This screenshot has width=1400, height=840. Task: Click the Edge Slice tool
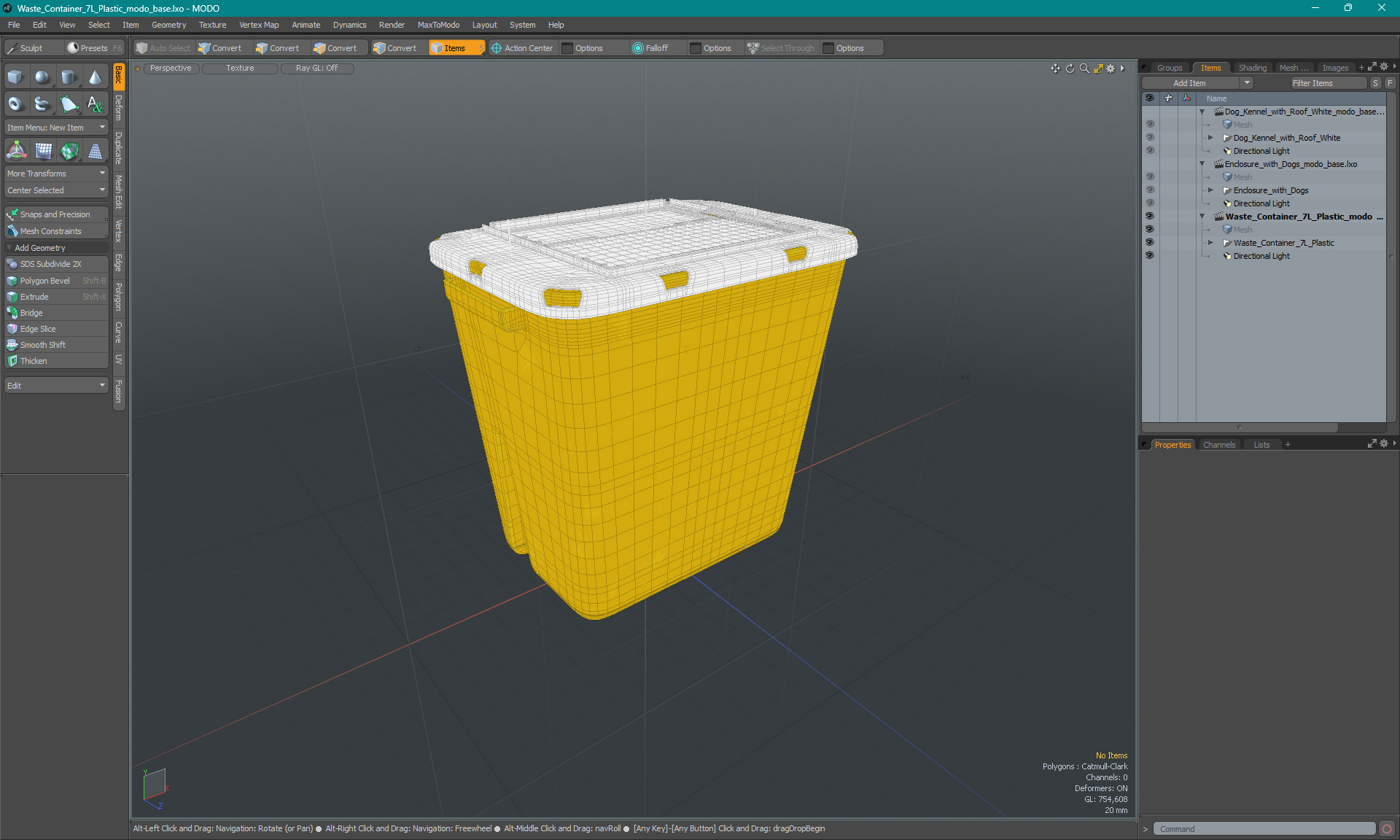tap(56, 329)
